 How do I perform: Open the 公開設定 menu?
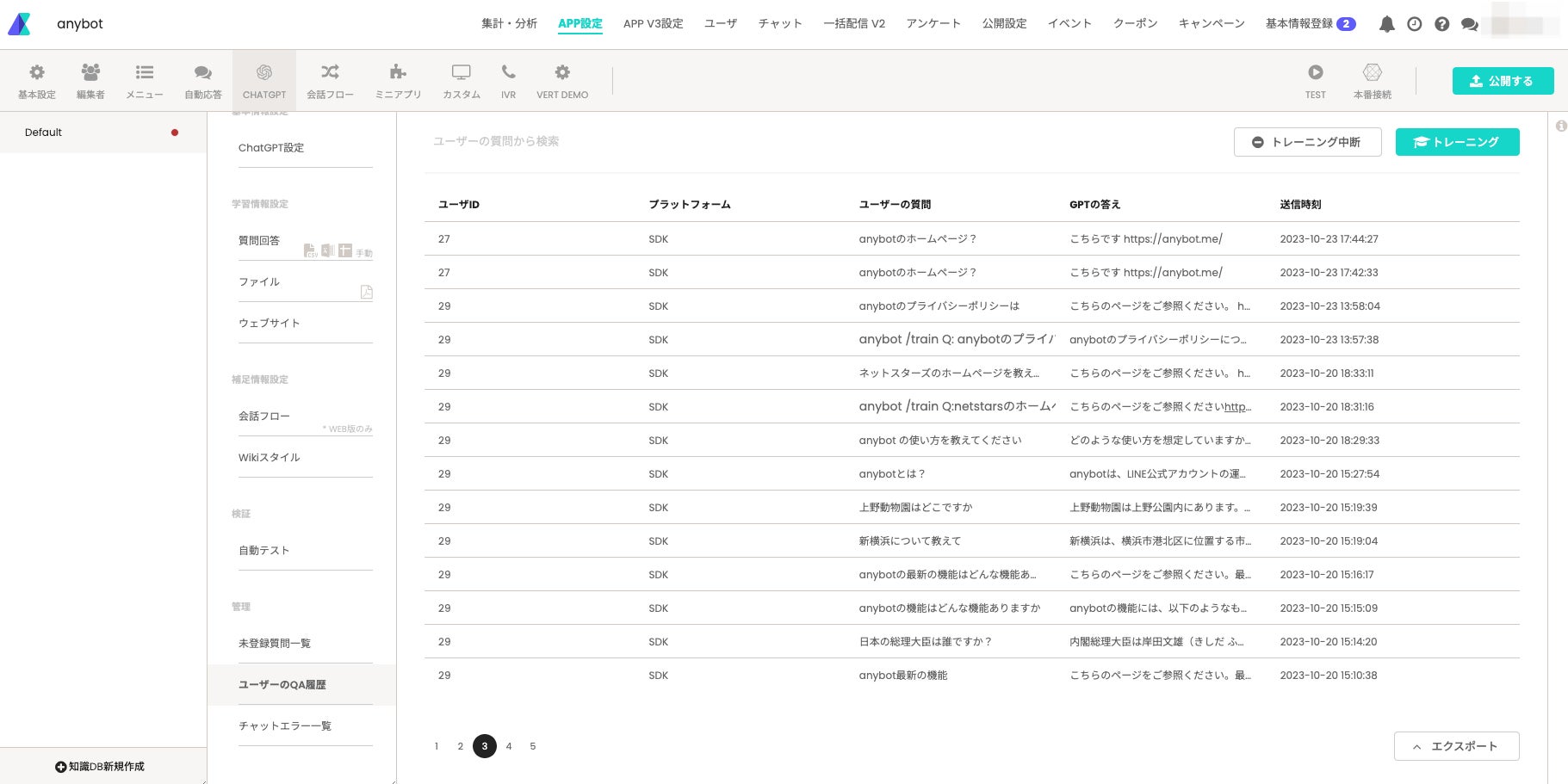click(1005, 24)
